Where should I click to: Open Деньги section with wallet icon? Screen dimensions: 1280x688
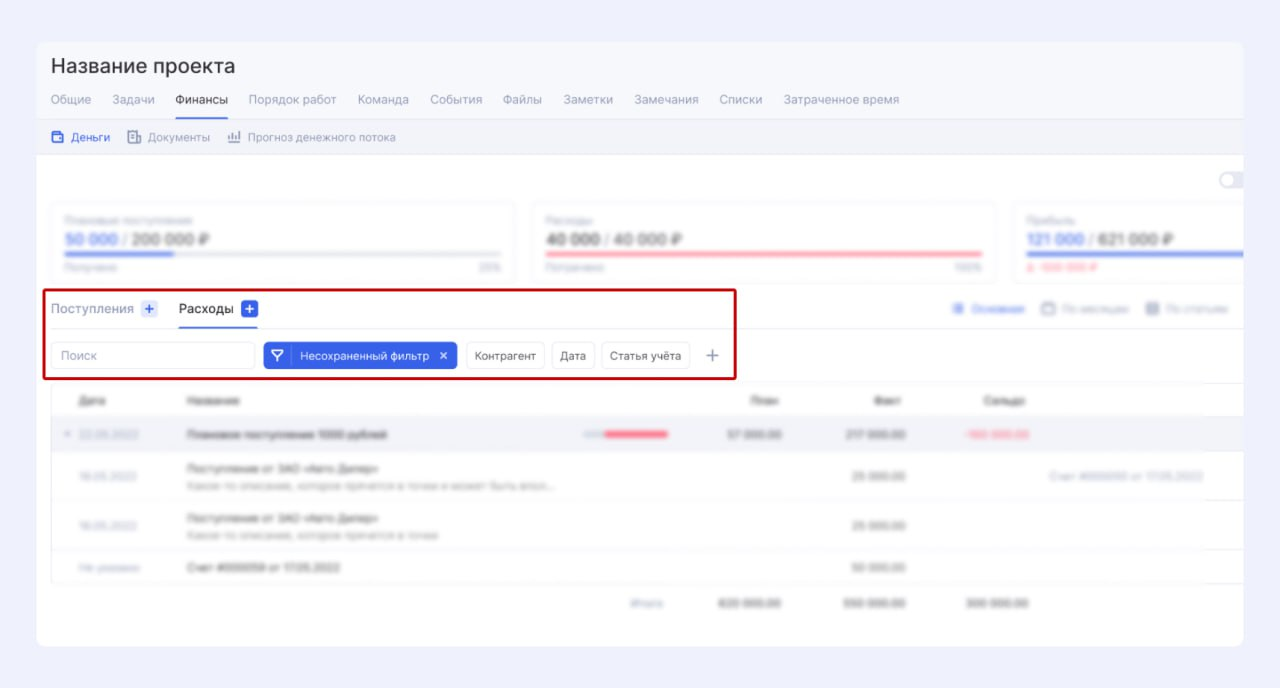81,137
